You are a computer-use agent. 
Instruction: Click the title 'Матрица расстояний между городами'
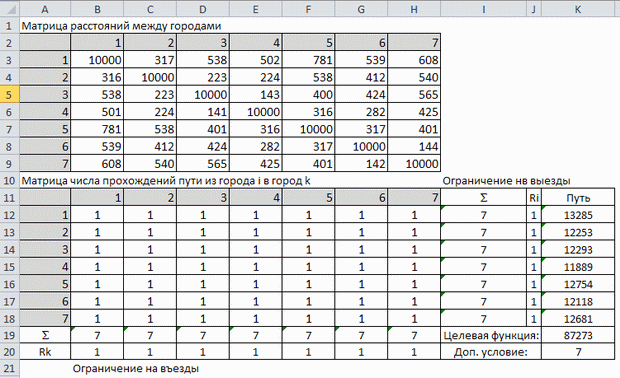[x=121, y=26]
